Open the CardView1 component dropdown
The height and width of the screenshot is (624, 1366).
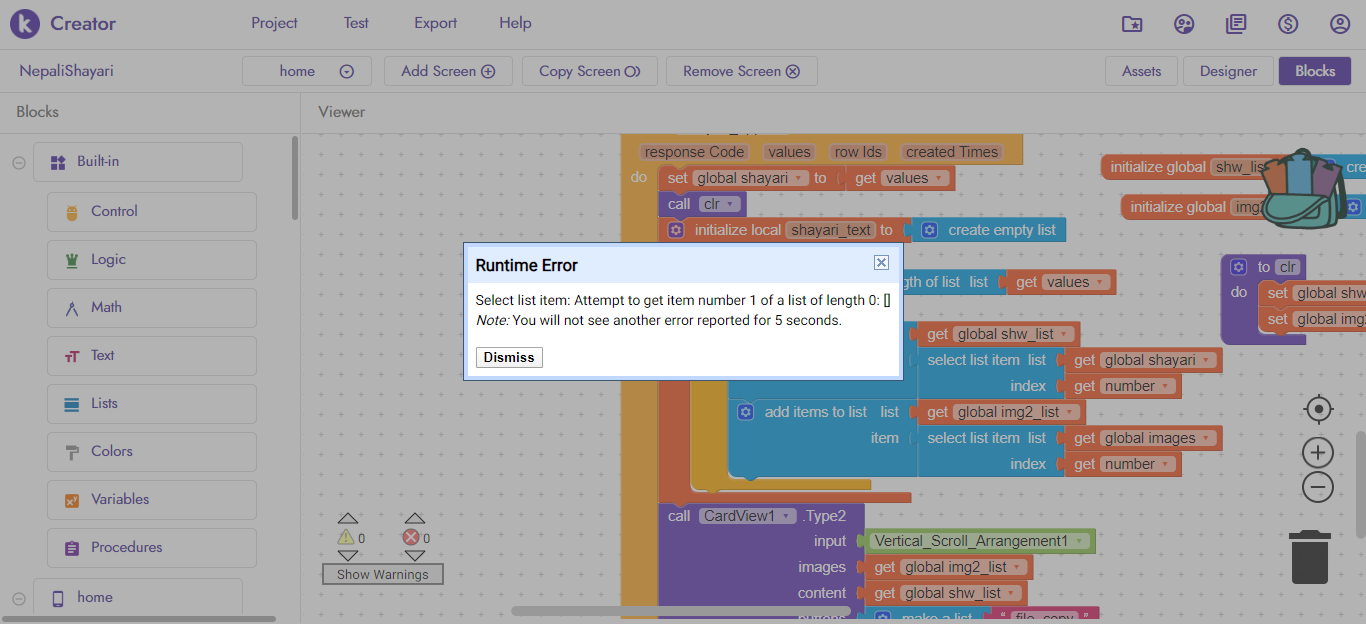(x=746, y=516)
